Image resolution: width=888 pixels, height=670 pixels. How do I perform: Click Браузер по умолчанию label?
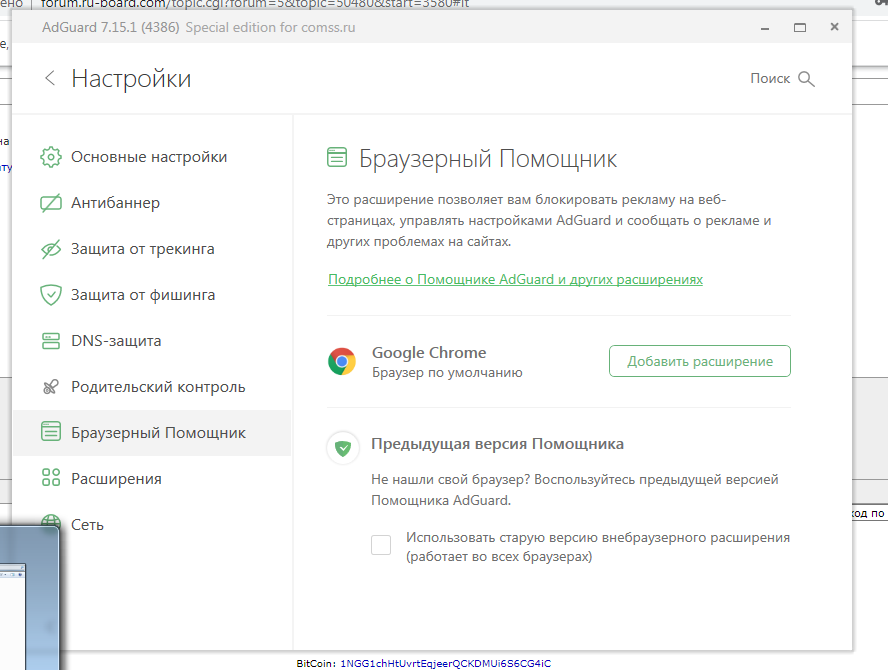point(447,373)
